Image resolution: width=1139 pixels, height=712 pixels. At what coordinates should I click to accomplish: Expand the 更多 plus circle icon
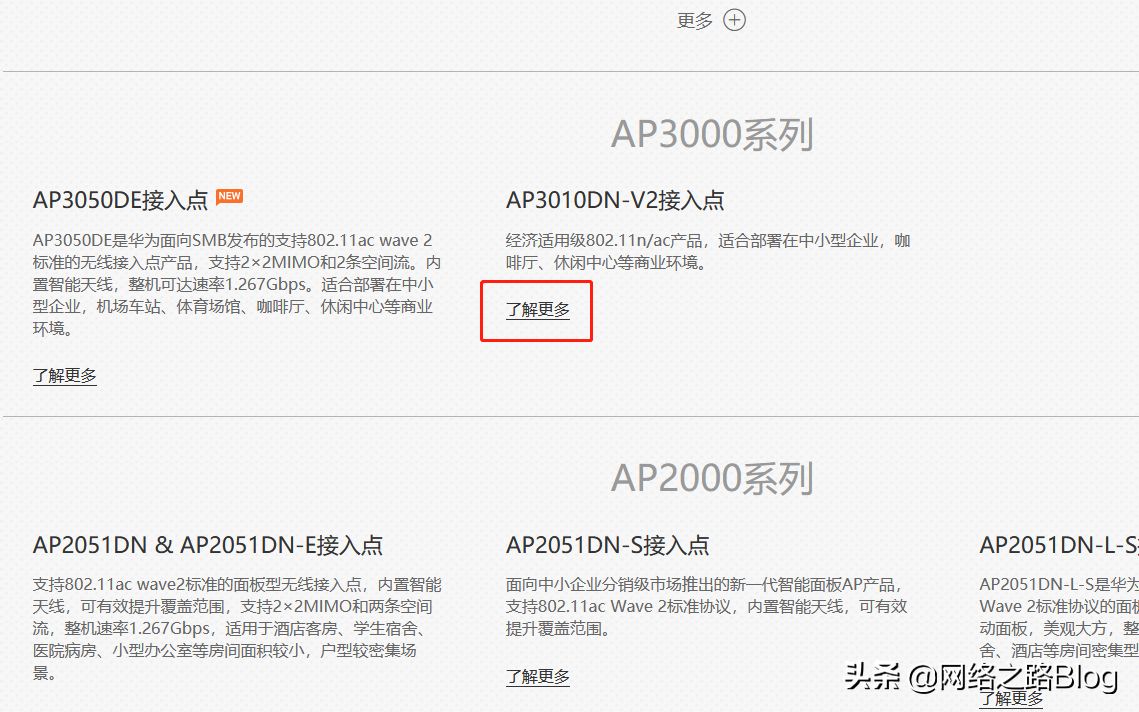[734, 20]
